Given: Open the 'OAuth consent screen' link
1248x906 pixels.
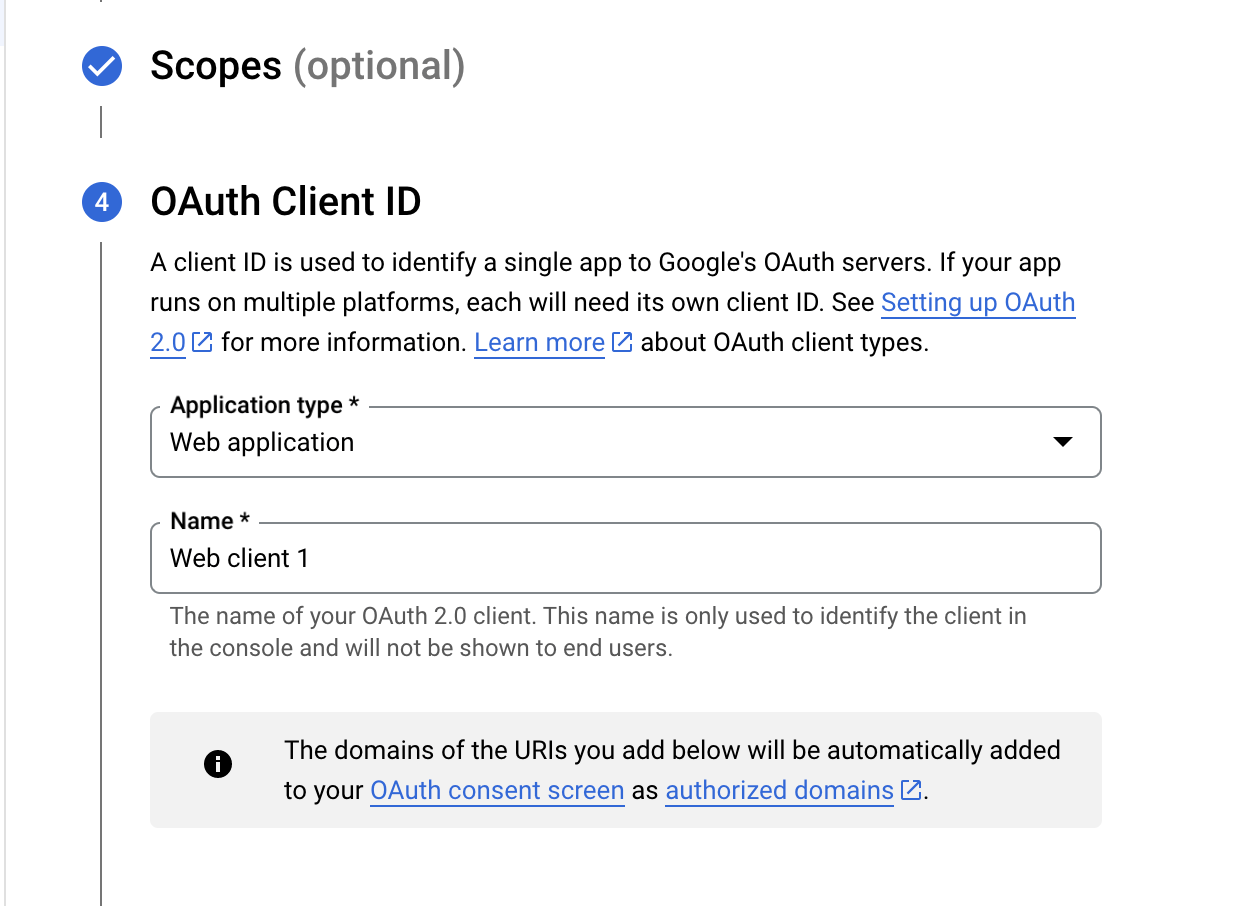Looking at the screenshot, I should [x=497, y=791].
